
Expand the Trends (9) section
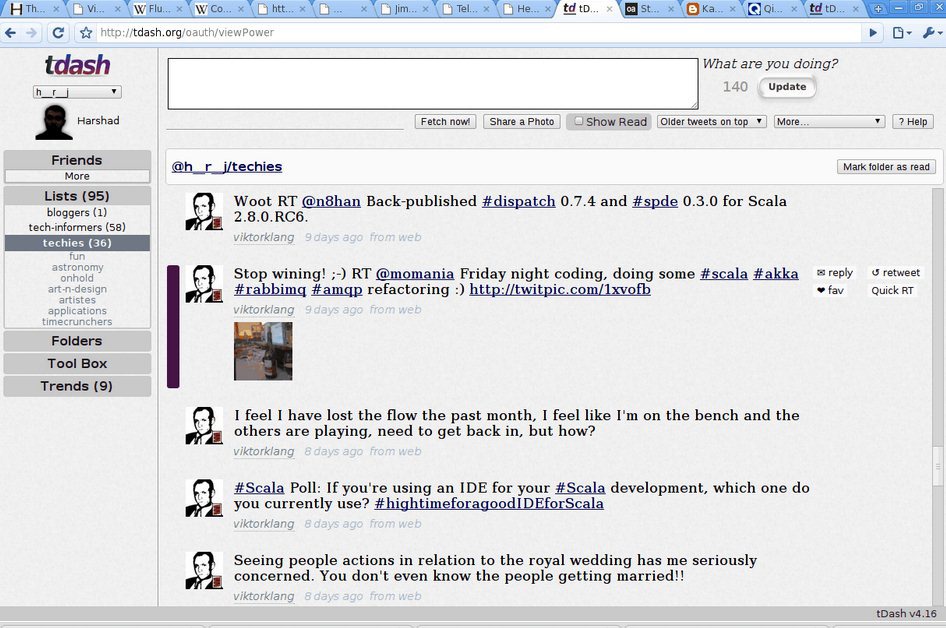click(x=77, y=386)
